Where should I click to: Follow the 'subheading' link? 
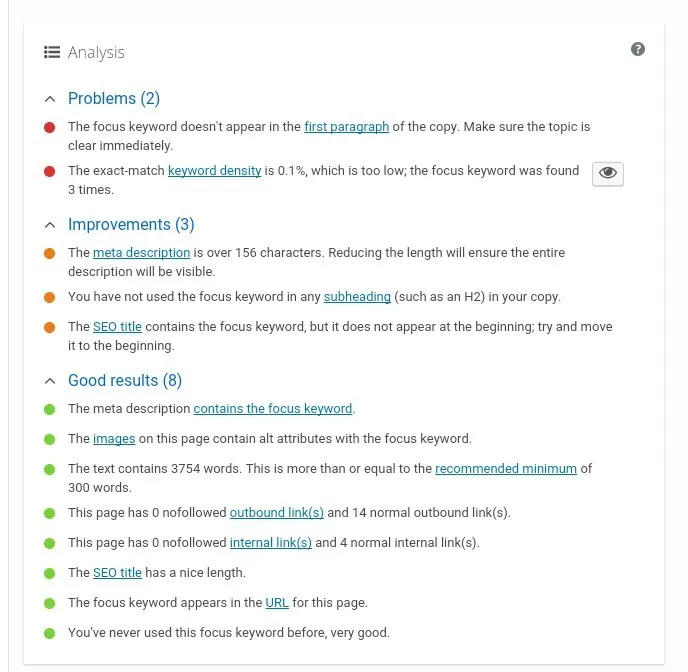point(357,297)
